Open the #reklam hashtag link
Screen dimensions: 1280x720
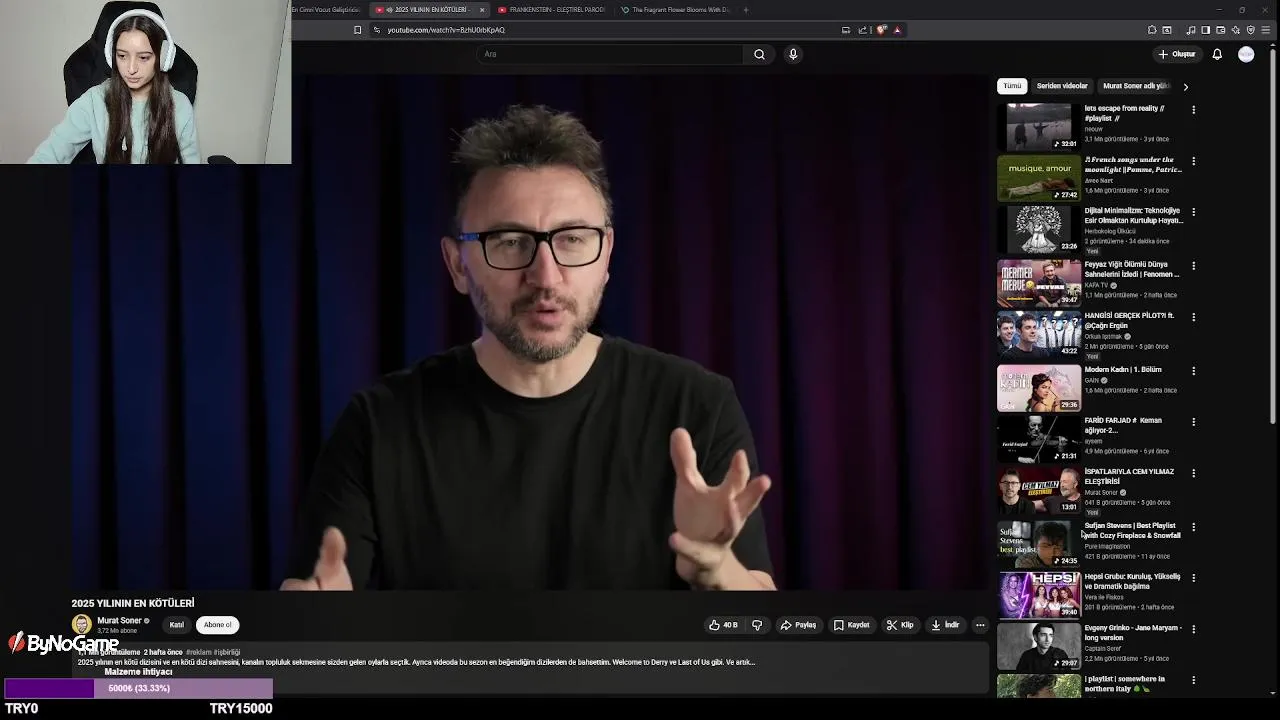(x=198, y=652)
